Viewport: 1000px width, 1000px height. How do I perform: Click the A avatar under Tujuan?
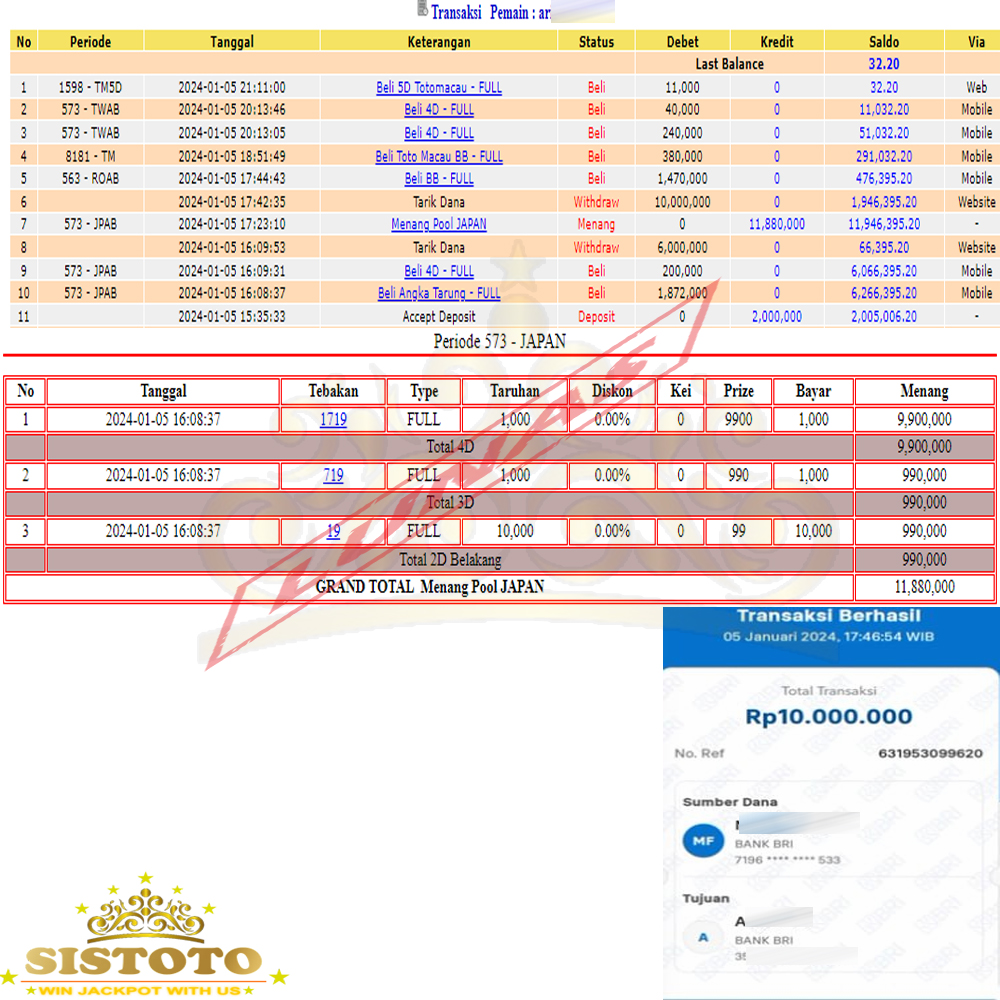click(x=703, y=937)
